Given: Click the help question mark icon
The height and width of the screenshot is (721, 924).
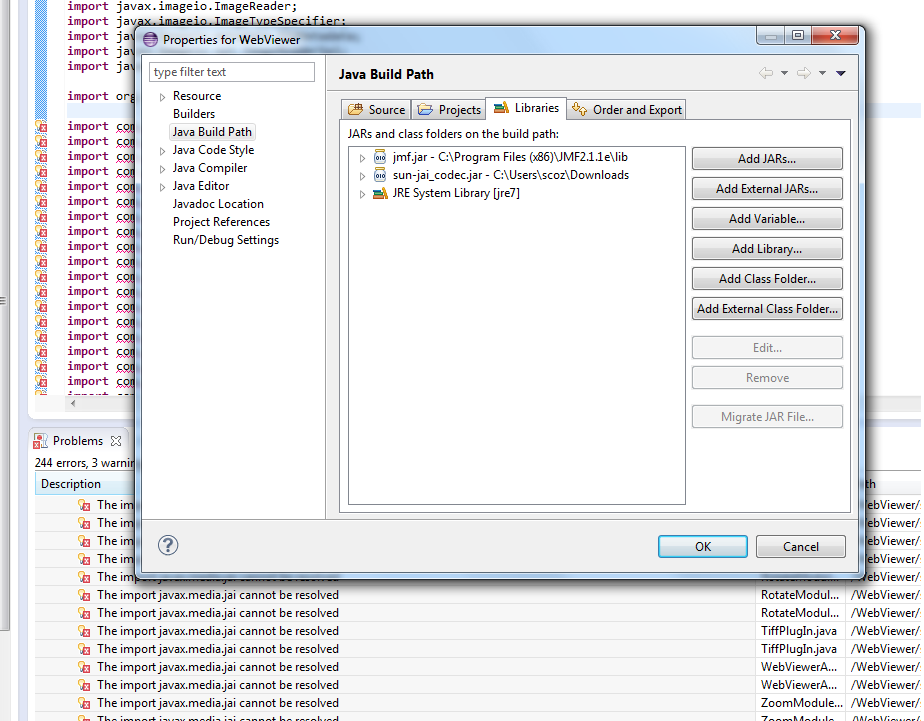Looking at the screenshot, I should [x=168, y=545].
